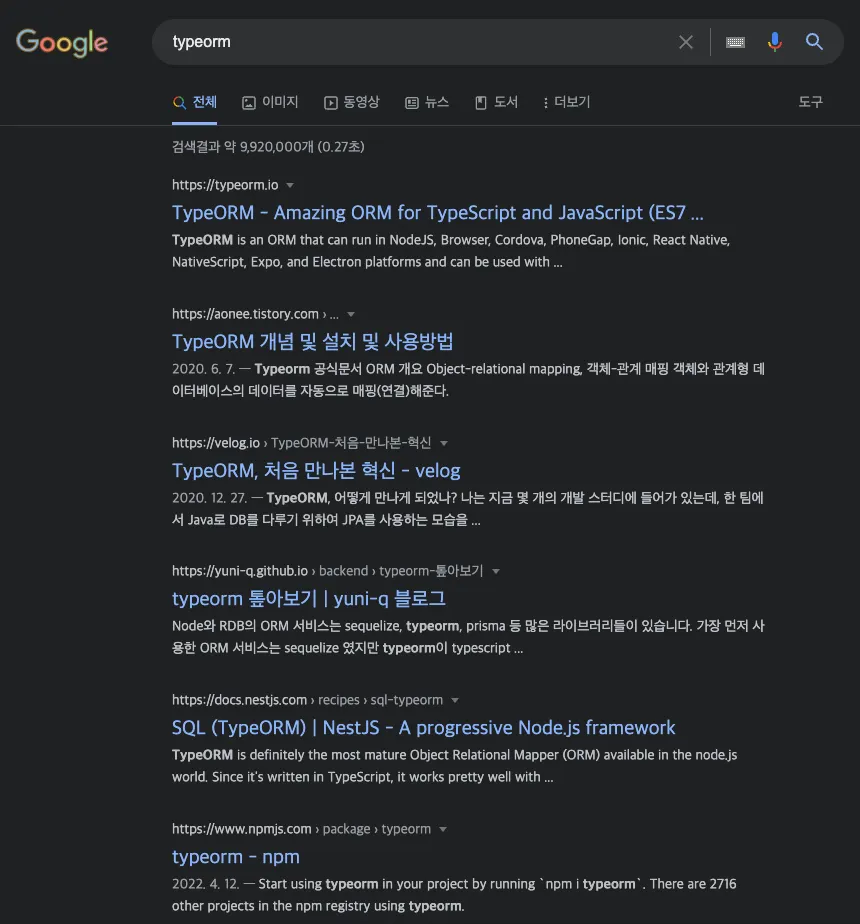Open the 더보기 menu

566,103
